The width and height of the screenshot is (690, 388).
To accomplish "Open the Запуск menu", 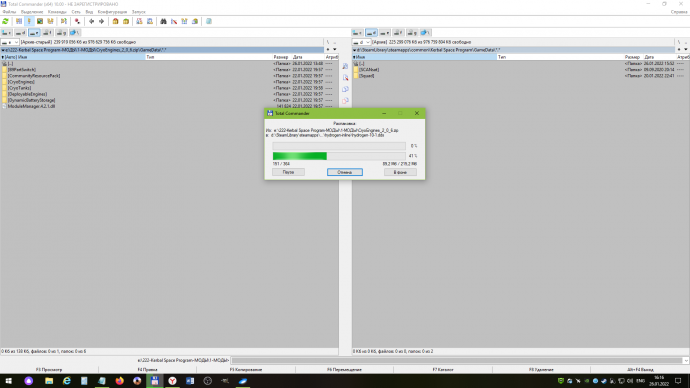I will pyautogui.click(x=139, y=12).
